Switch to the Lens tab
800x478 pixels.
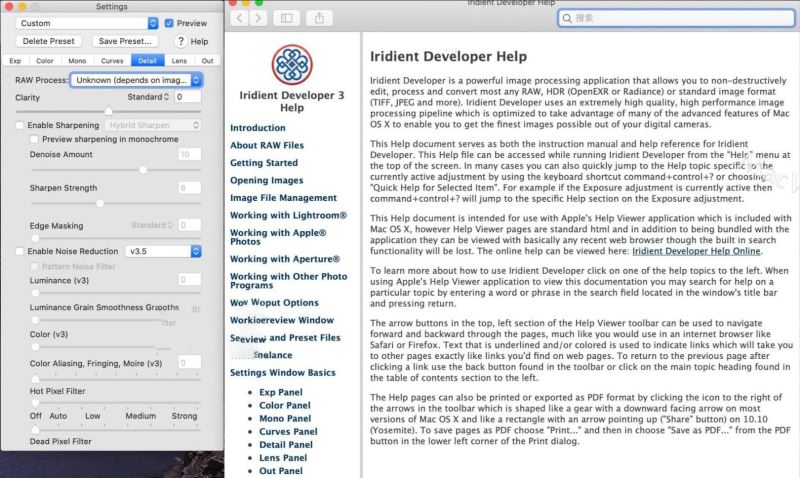click(x=179, y=61)
